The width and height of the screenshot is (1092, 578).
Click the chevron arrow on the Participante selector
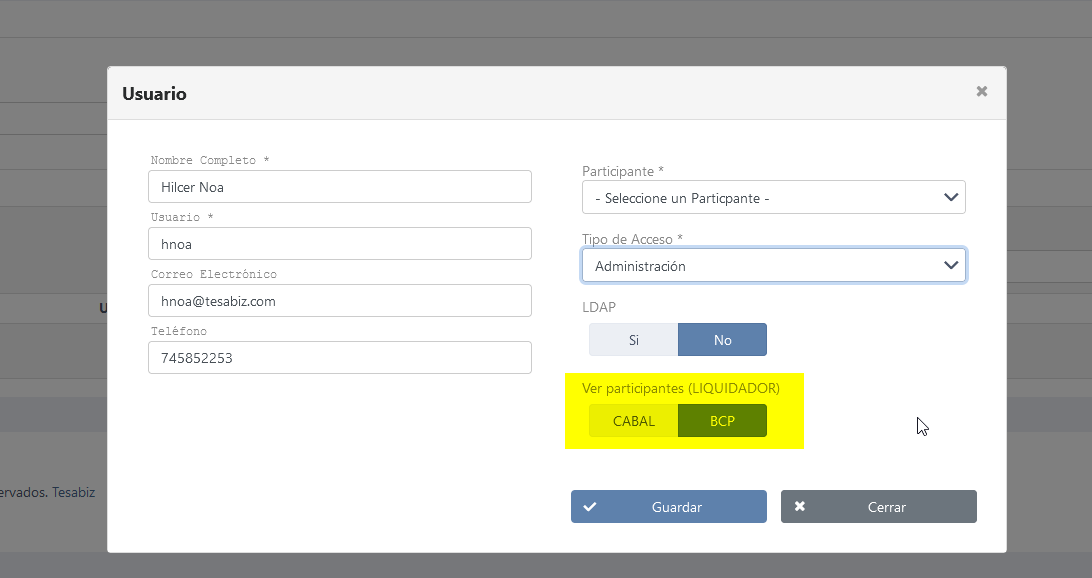pyautogui.click(x=951, y=198)
